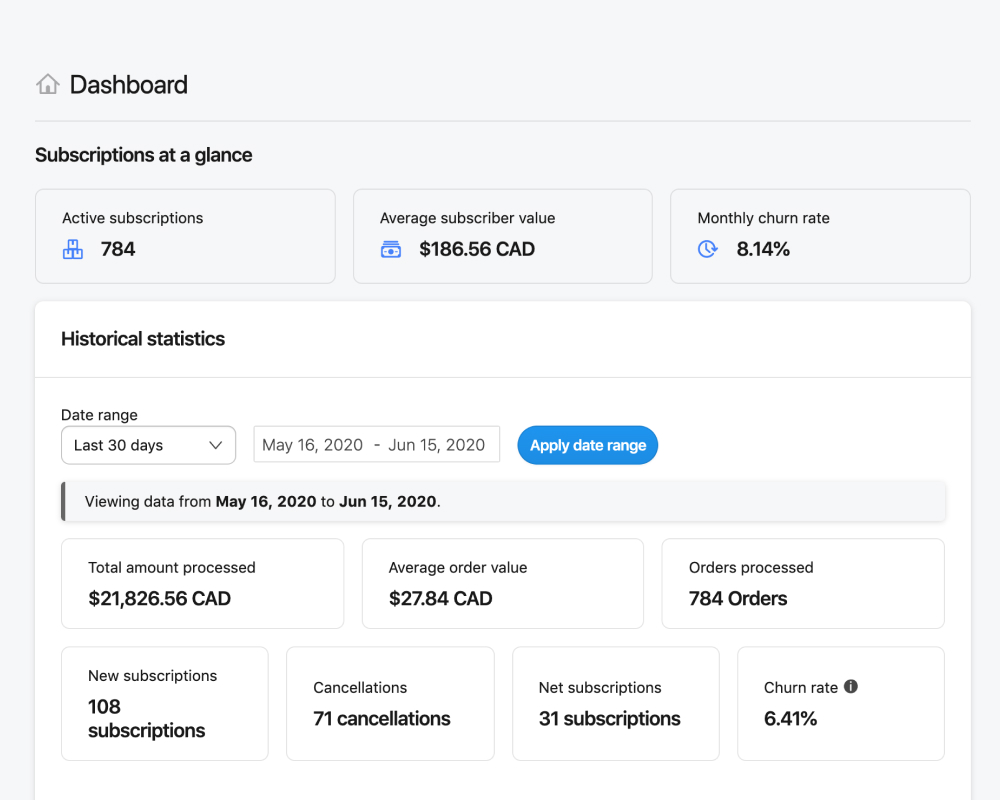1000x800 pixels.
Task: Click the 784 Orders value
Action: click(738, 599)
